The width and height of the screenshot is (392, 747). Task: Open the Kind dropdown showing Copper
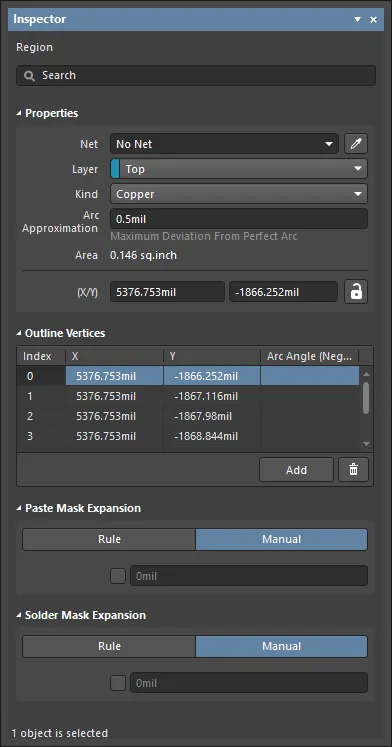239,194
